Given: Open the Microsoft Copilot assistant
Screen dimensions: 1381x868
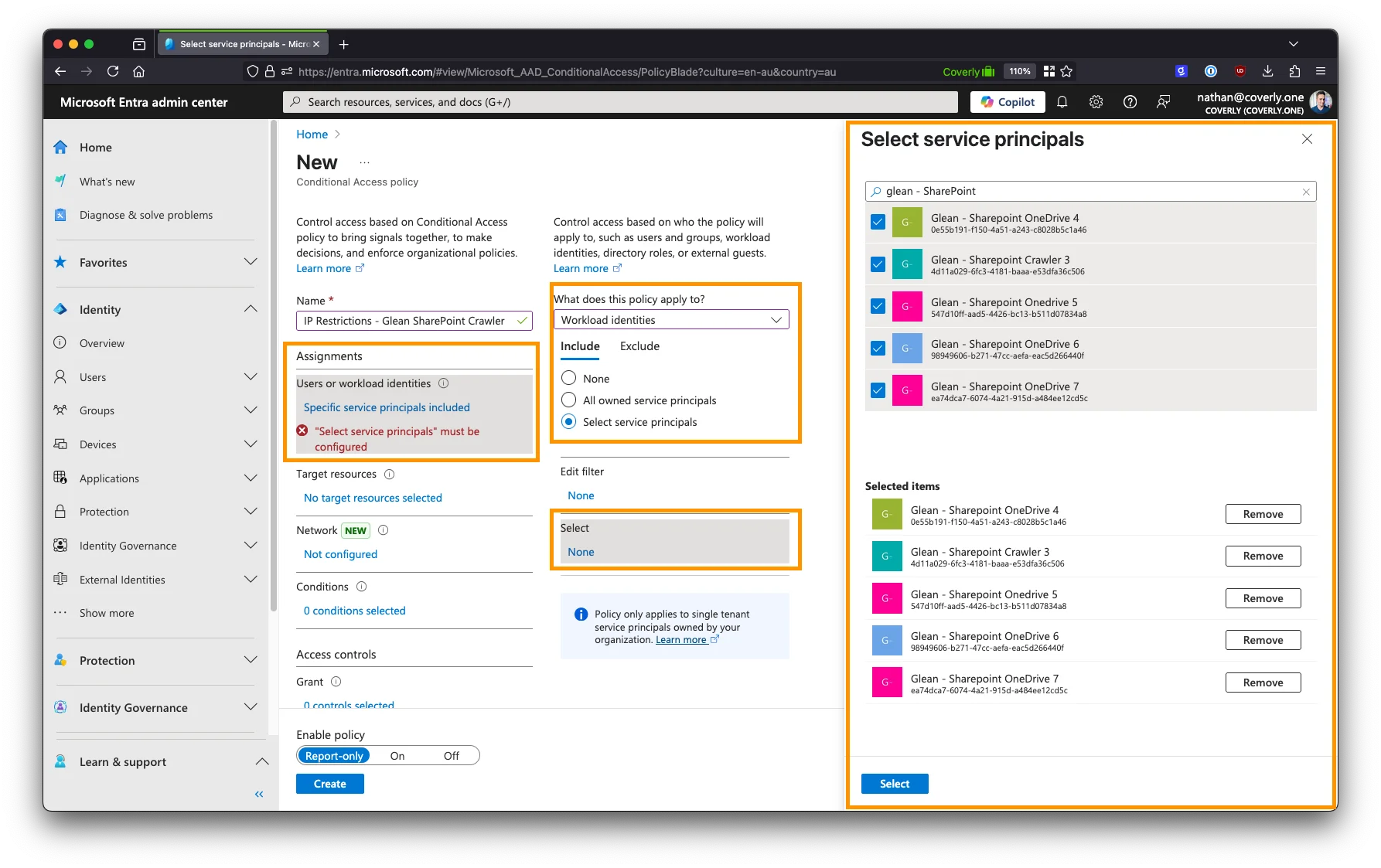Looking at the screenshot, I should click(1007, 101).
